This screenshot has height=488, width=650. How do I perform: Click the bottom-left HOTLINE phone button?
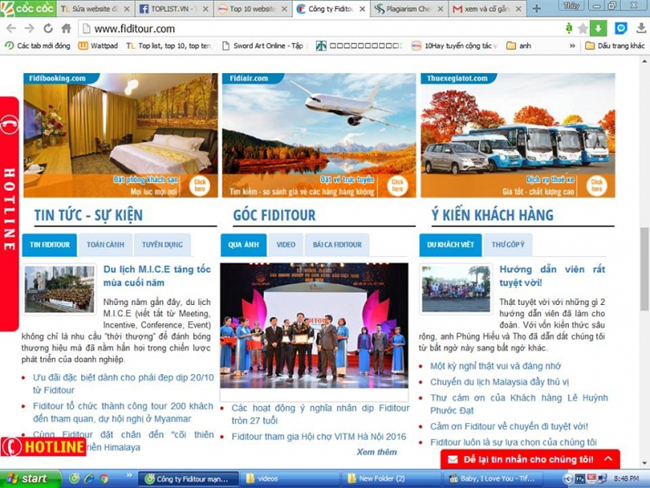coord(43,447)
